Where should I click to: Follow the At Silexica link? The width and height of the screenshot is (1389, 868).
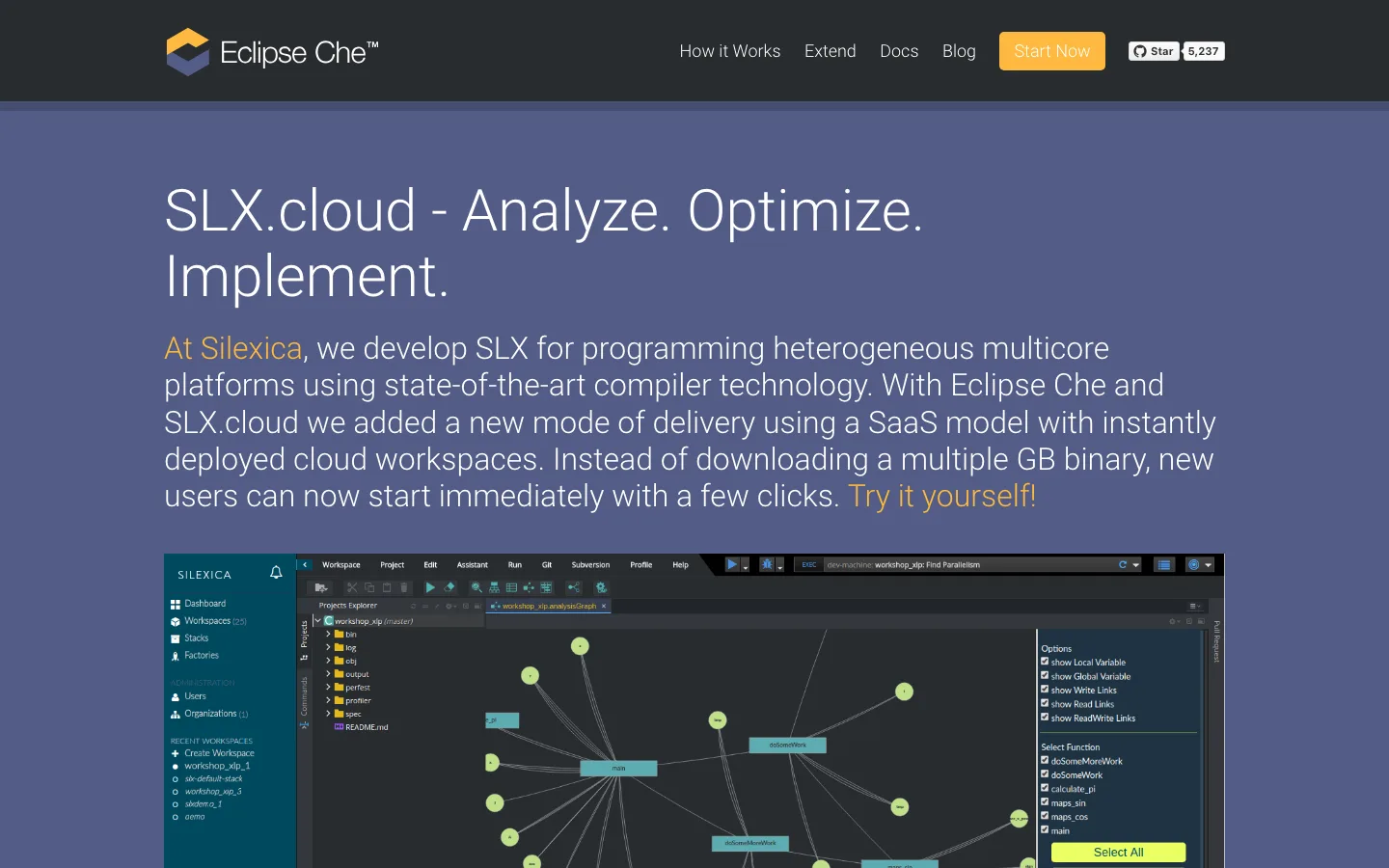233,348
